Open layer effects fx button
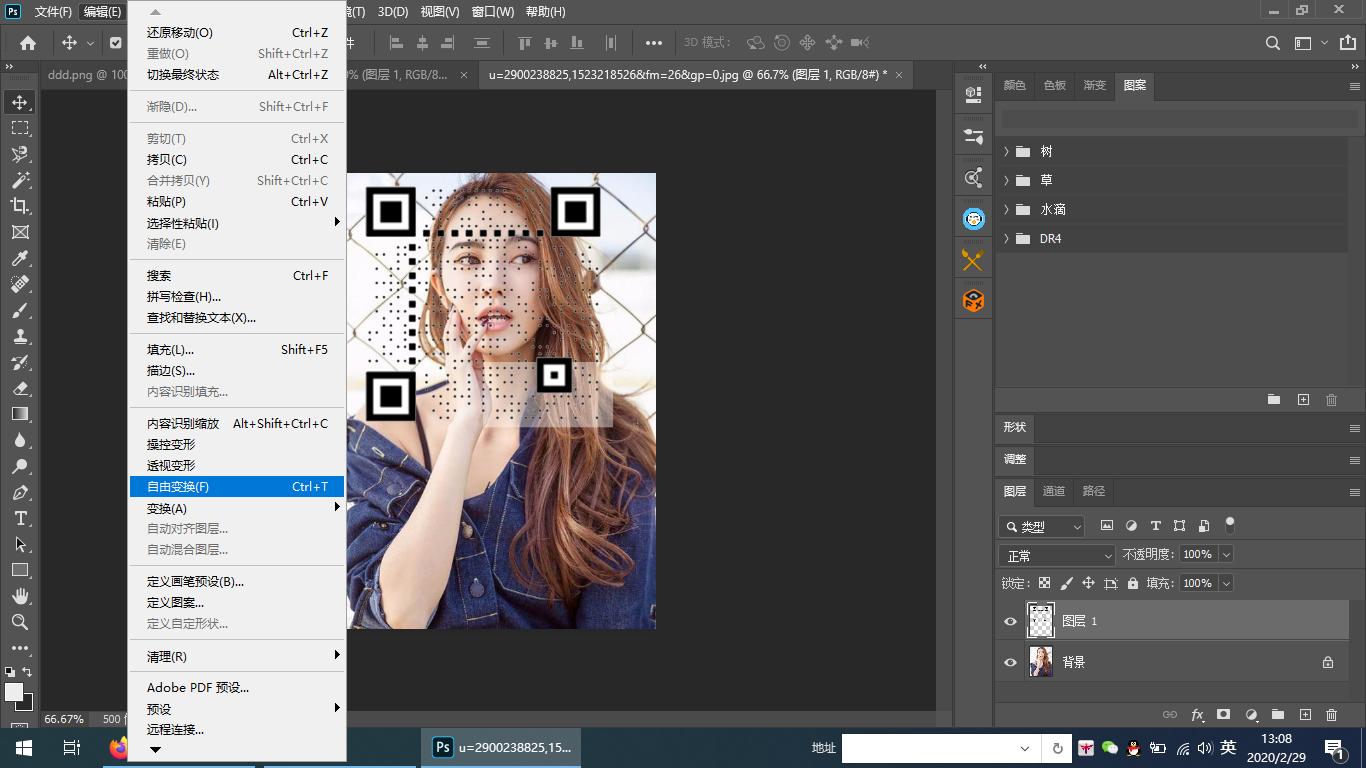The image size is (1366, 768). pyautogui.click(x=1197, y=715)
